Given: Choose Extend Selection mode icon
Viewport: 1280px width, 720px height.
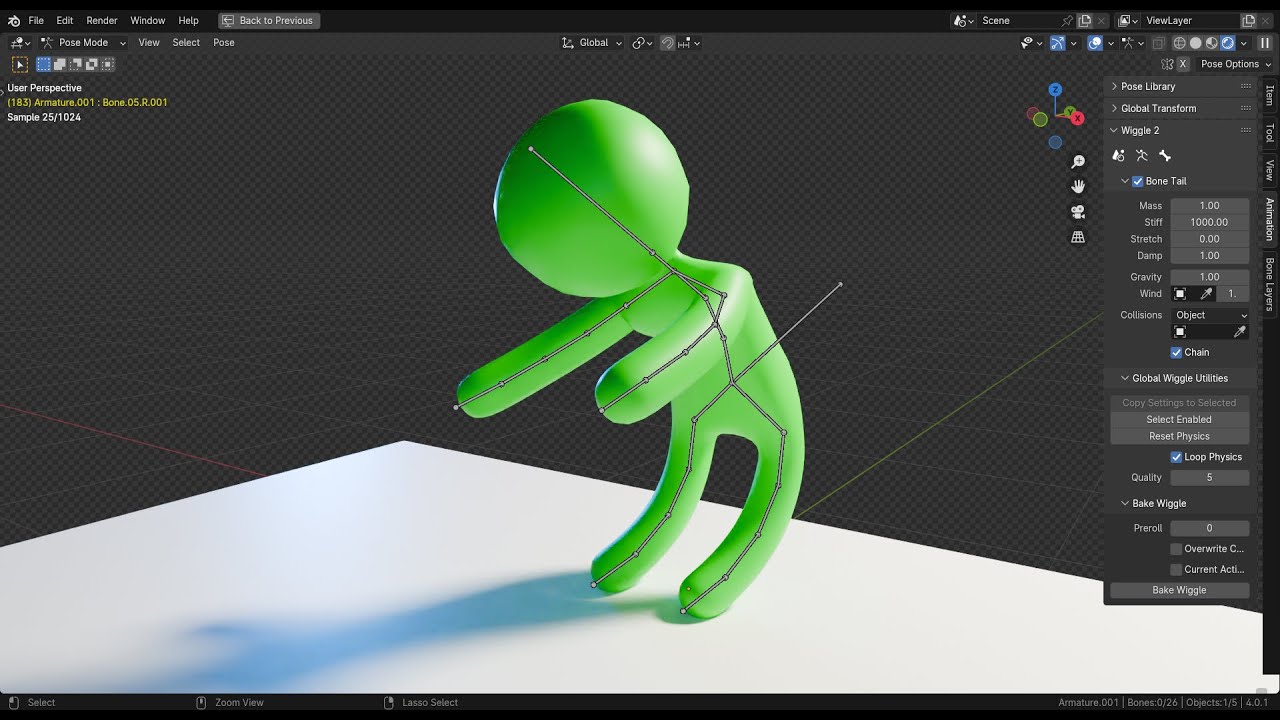Looking at the screenshot, I should [x=60, y=64].
